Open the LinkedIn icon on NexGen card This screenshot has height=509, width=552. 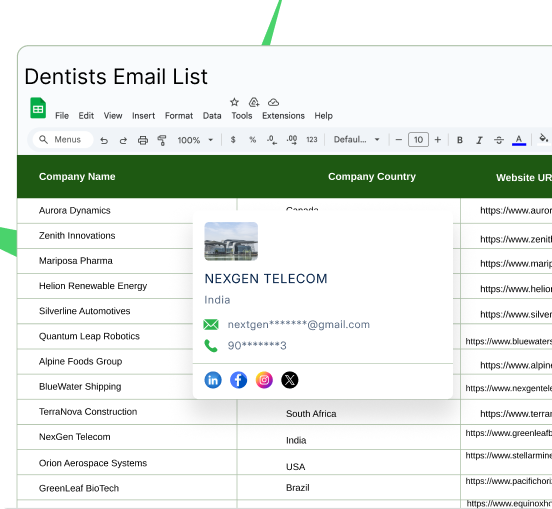coord(213,380)
